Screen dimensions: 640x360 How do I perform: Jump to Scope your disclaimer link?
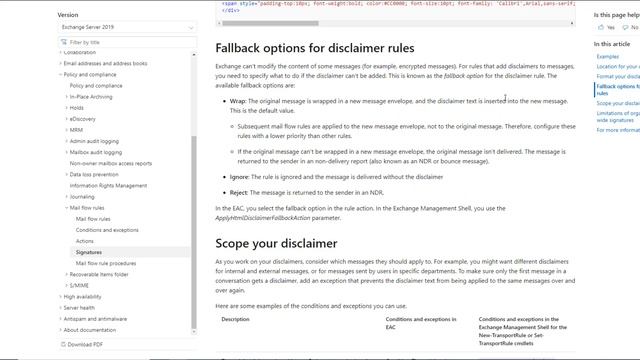tap(618, 103)
